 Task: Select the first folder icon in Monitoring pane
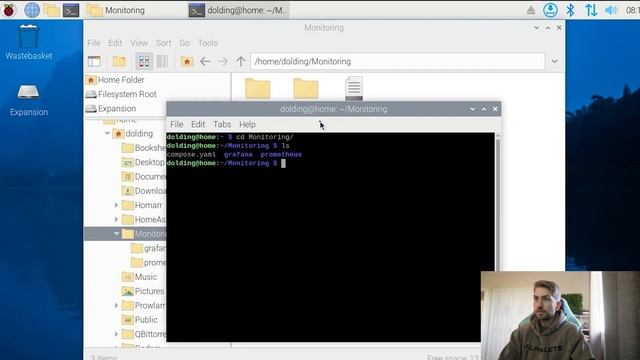pos(258,88)
